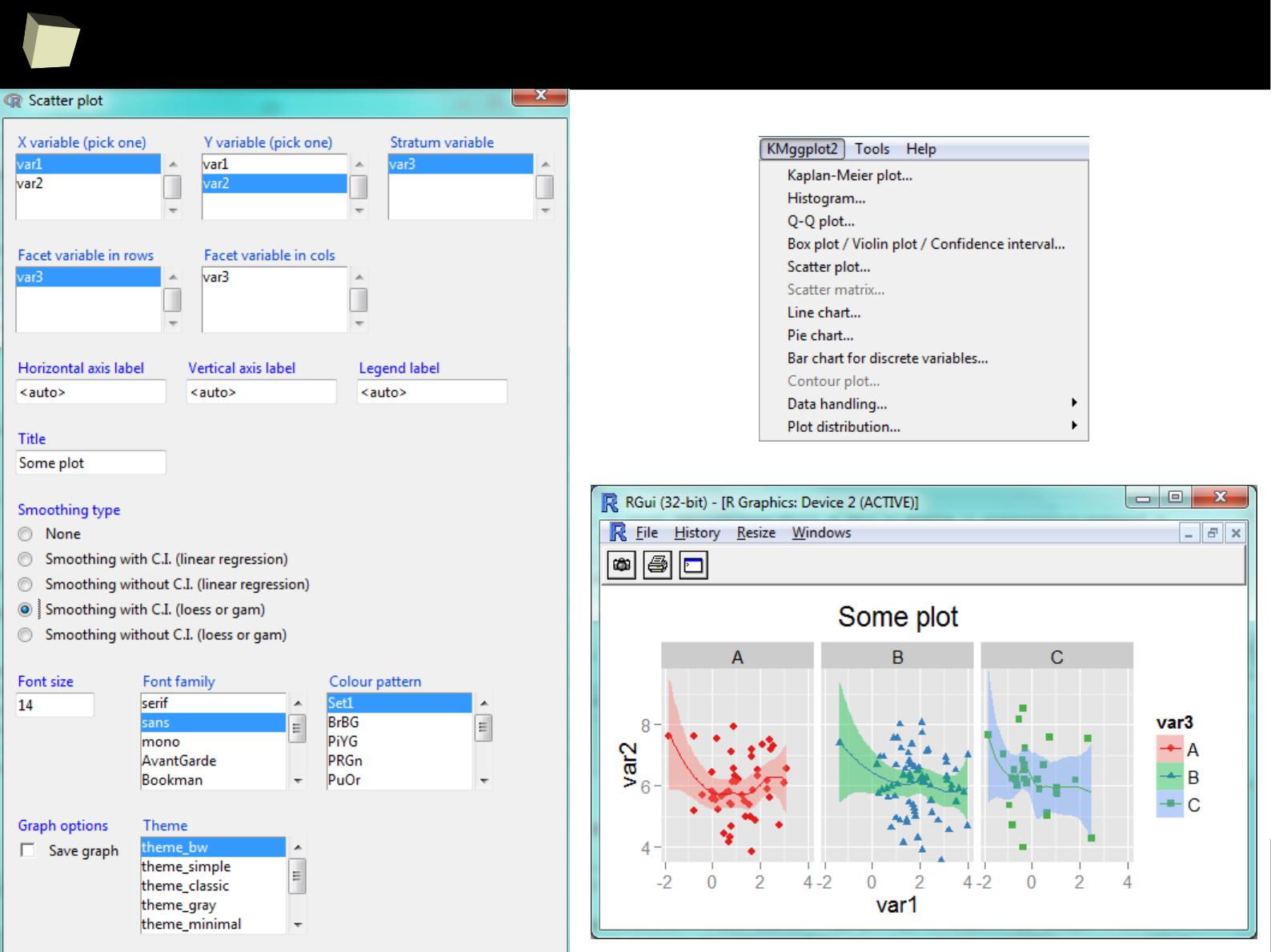Select theme_minimal in the Theme list
This screenshot has width=1271, height=952.
pos(213,924)
